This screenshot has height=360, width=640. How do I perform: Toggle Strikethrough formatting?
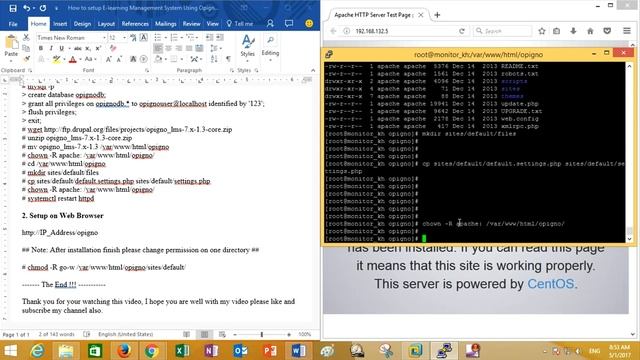[x=78, y=49]
